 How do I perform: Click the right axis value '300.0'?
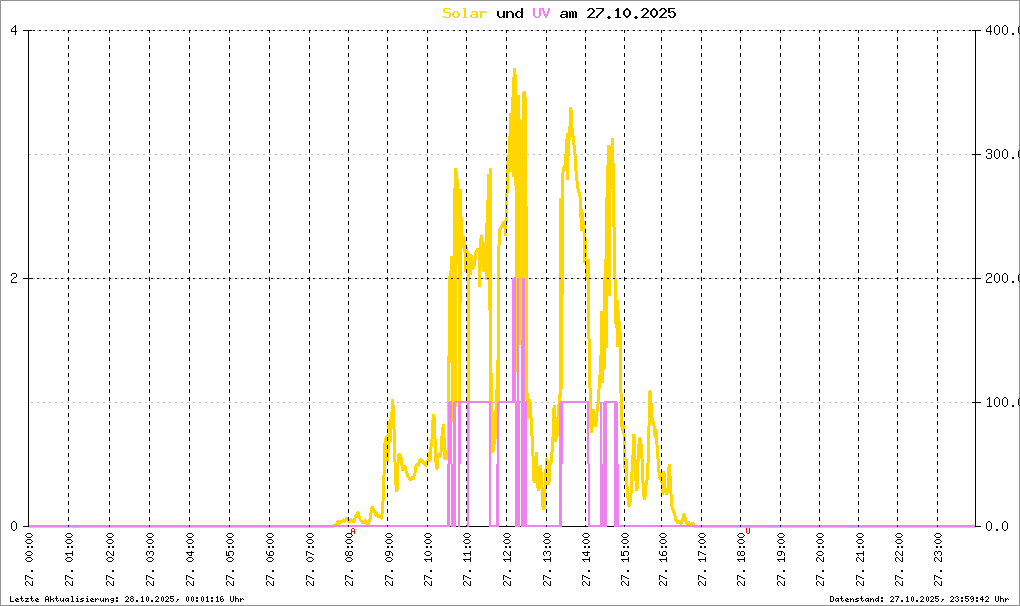tap(1001, 154)
